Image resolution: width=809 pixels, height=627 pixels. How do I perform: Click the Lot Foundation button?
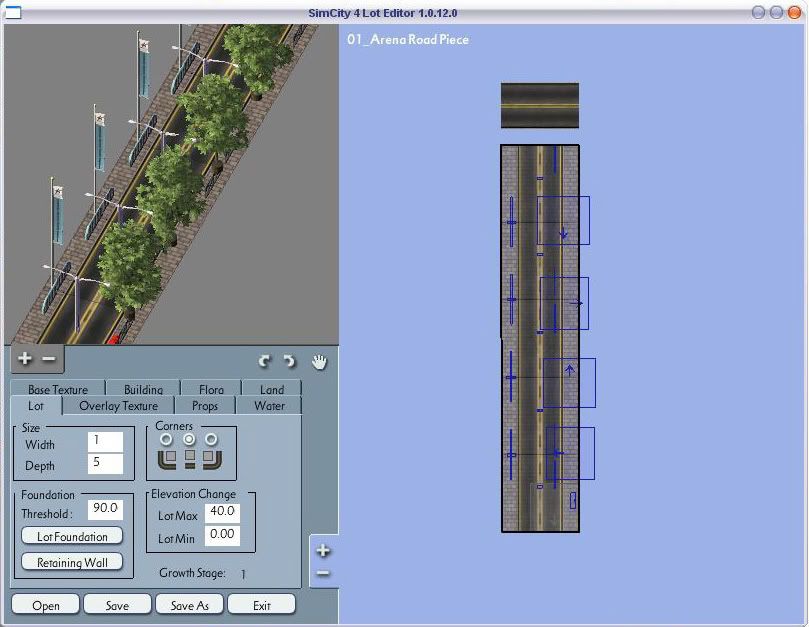point(72,536)
